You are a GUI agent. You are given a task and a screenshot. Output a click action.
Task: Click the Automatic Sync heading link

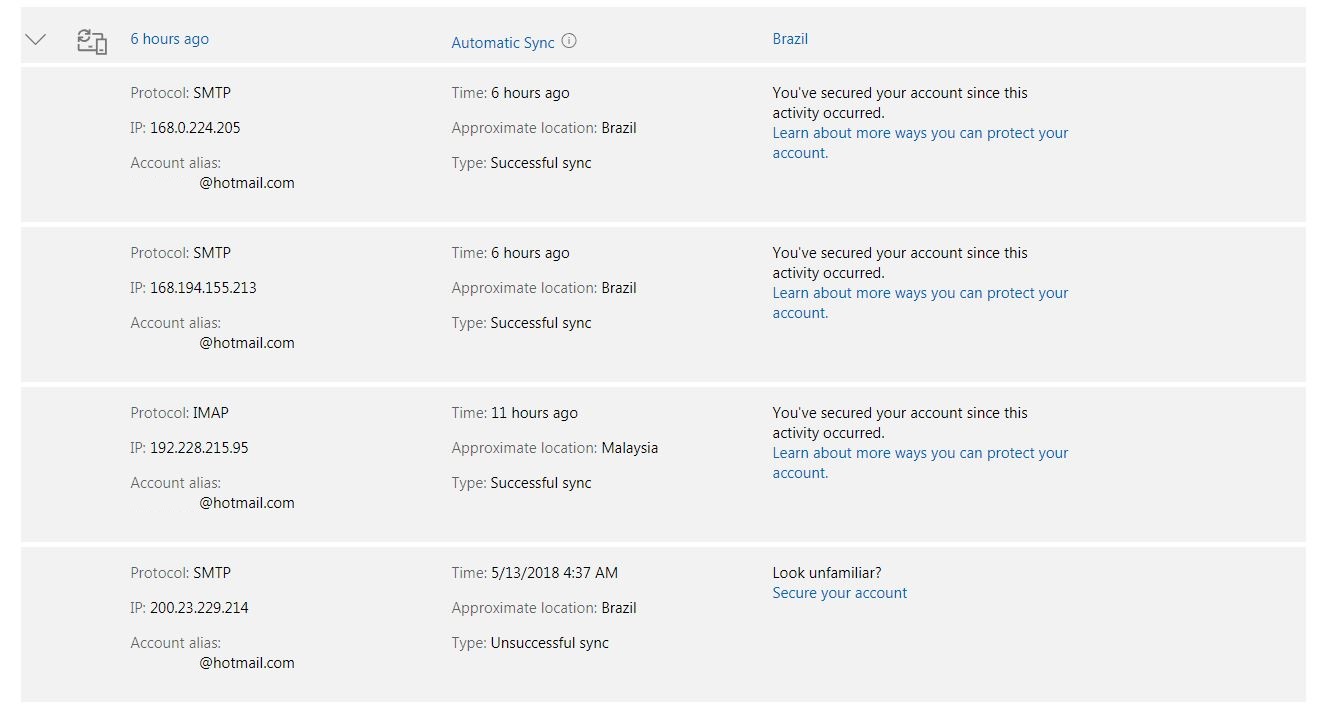pyautogui.click(x=503, y=42)
